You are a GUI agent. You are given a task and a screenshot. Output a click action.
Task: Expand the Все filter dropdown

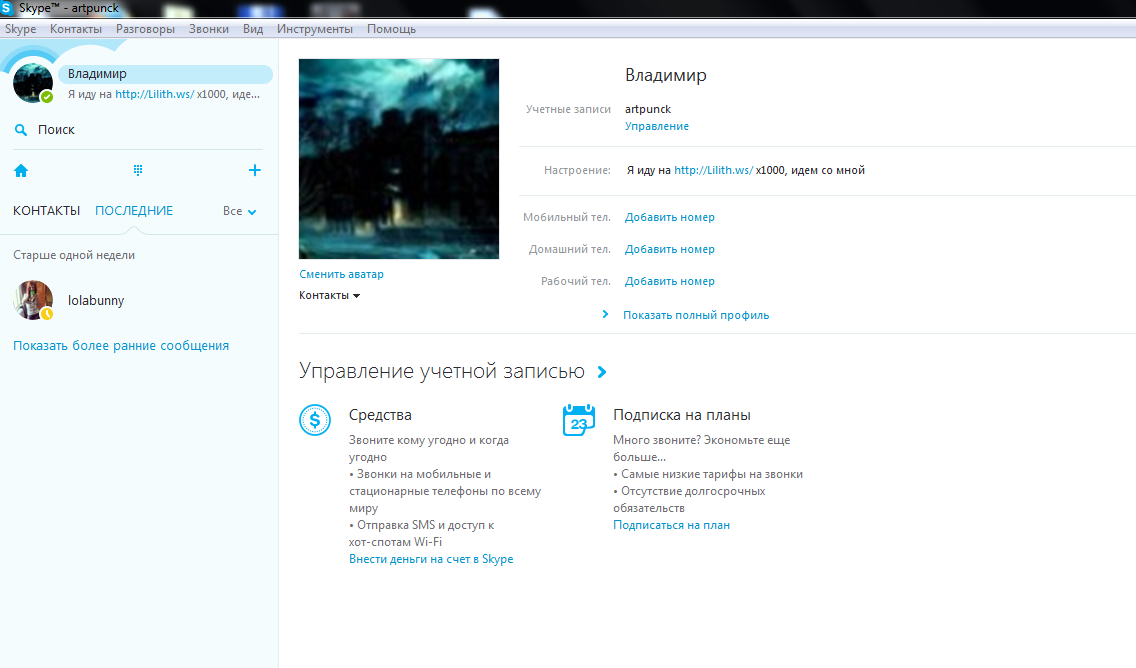240,211
